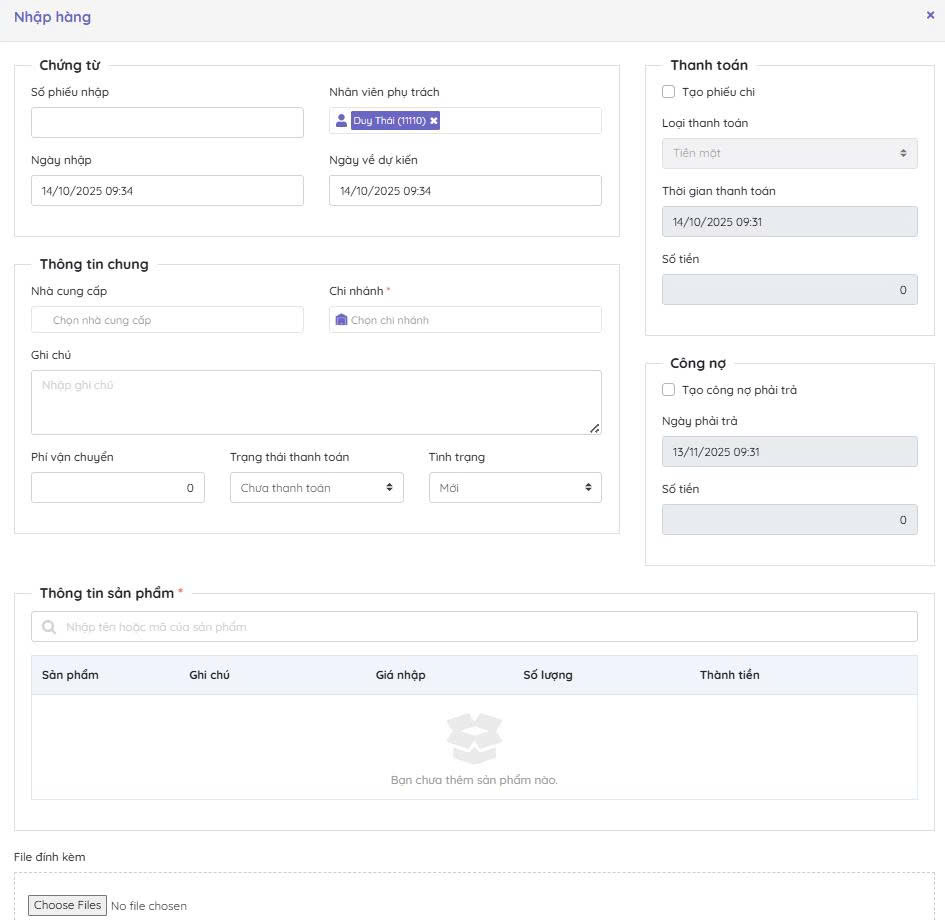Viewport: 945px width, 920px height.
Task: Remove the Duy Thái employee tag
Action: pos(434,121)
